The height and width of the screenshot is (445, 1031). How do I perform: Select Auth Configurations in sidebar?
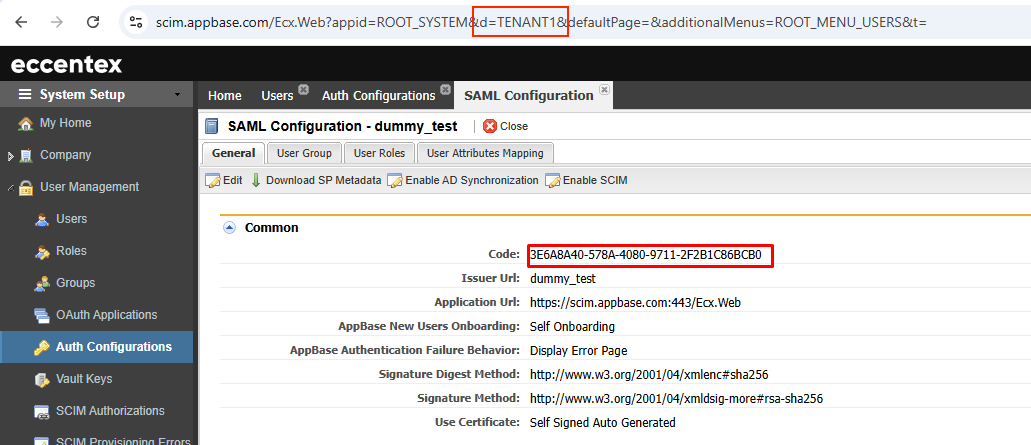click(114, 347)
